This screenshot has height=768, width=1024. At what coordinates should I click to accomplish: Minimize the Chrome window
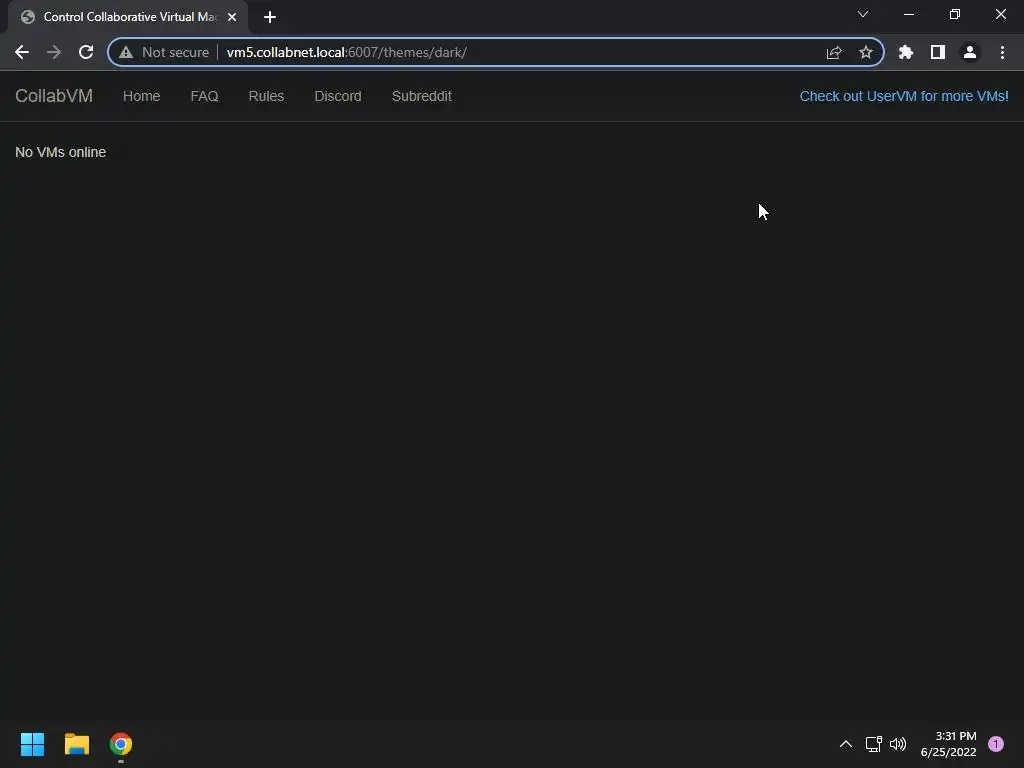909,14
